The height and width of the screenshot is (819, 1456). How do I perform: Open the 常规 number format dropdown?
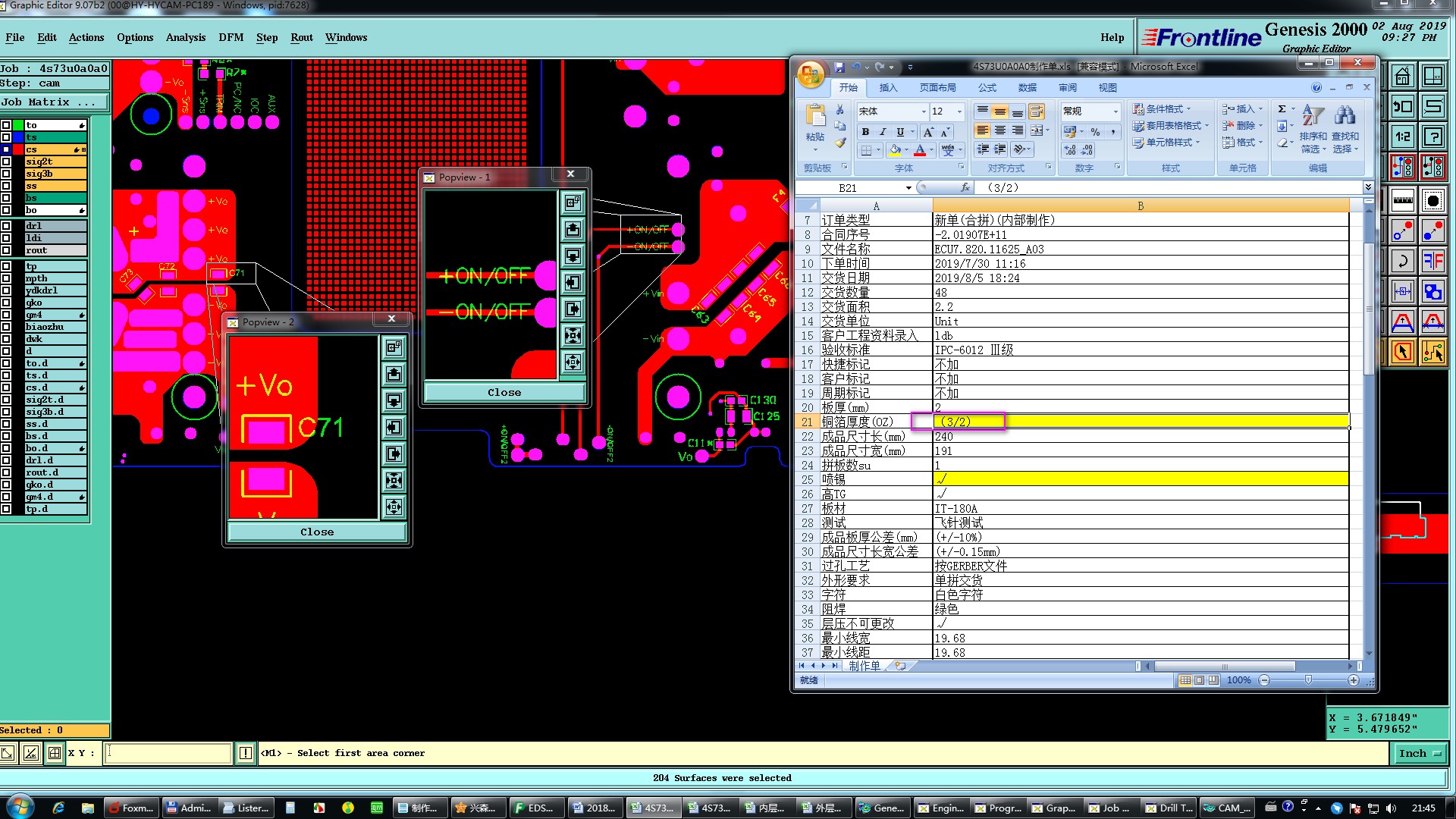(1116, 111)
